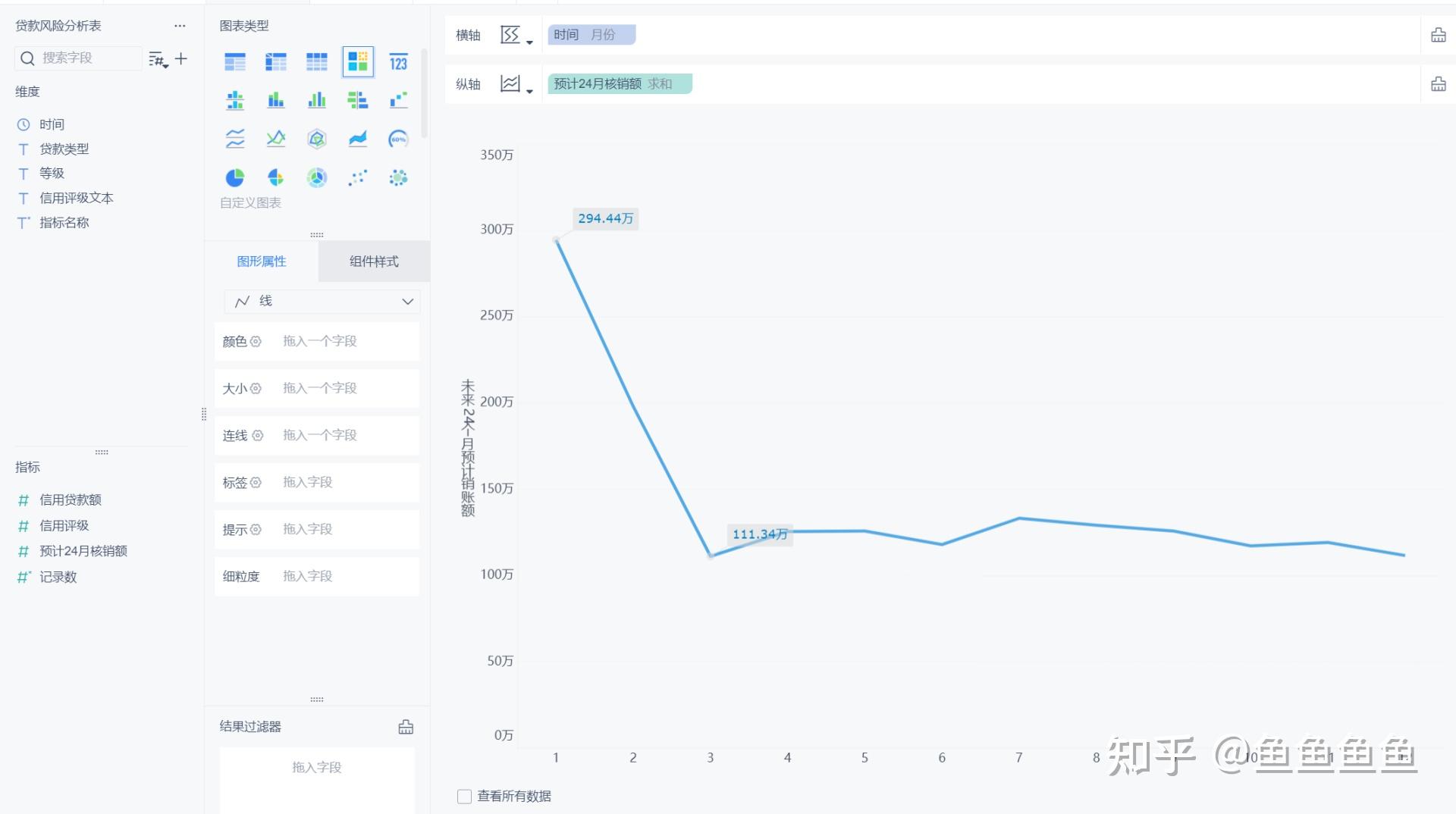Open the 贷款风险分析表 more options menu
Image resolution: width=1456 pixels, height=814 pixels.
tap(180, 26)
